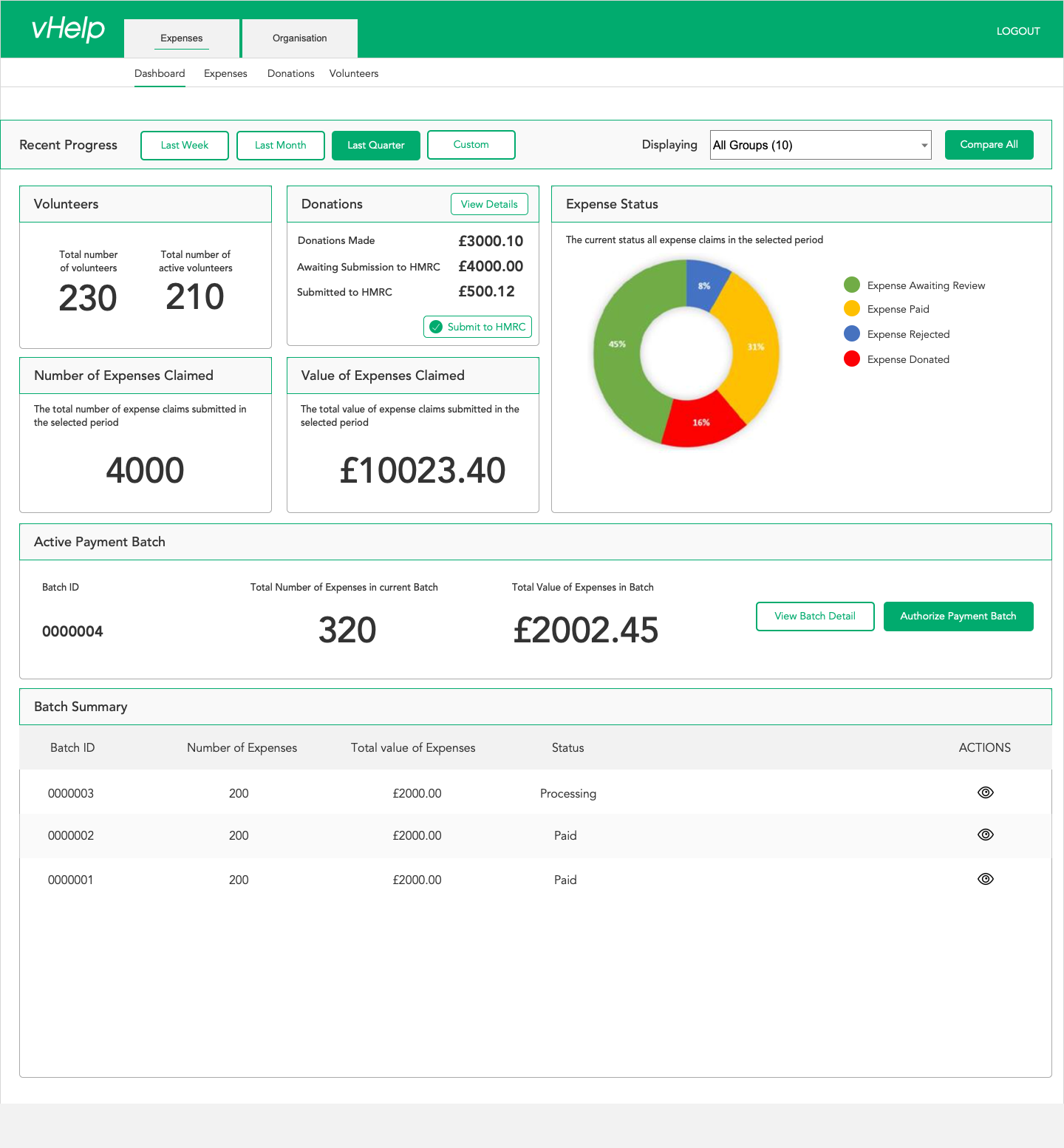1064x1148 pixels.
Task: Open the All Groups dropdown
Action: click(820, 145)
